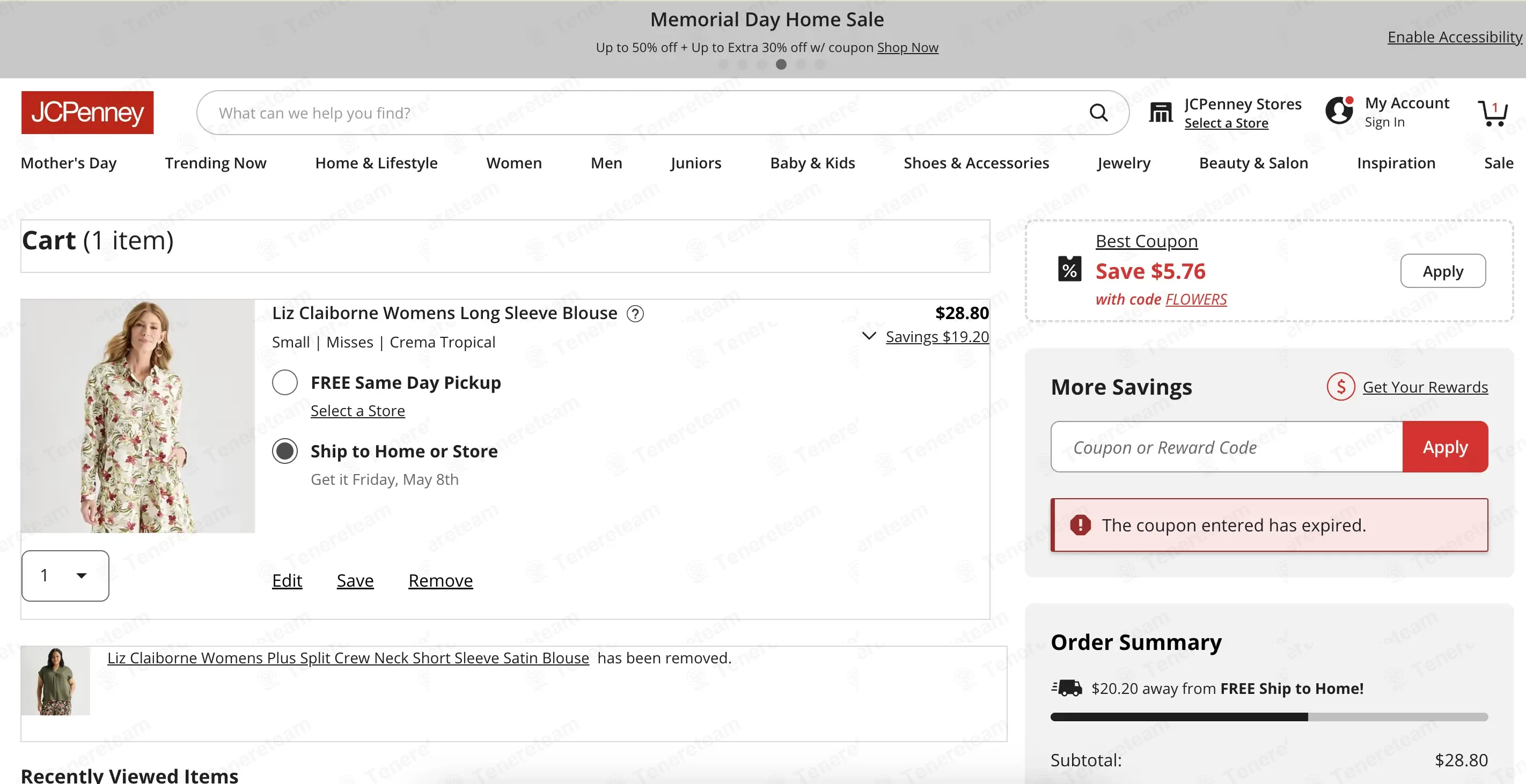The width and height of the screenshot is (1526, 784).
Task: Open the Inspiration menu
Action: (1396, 163)
